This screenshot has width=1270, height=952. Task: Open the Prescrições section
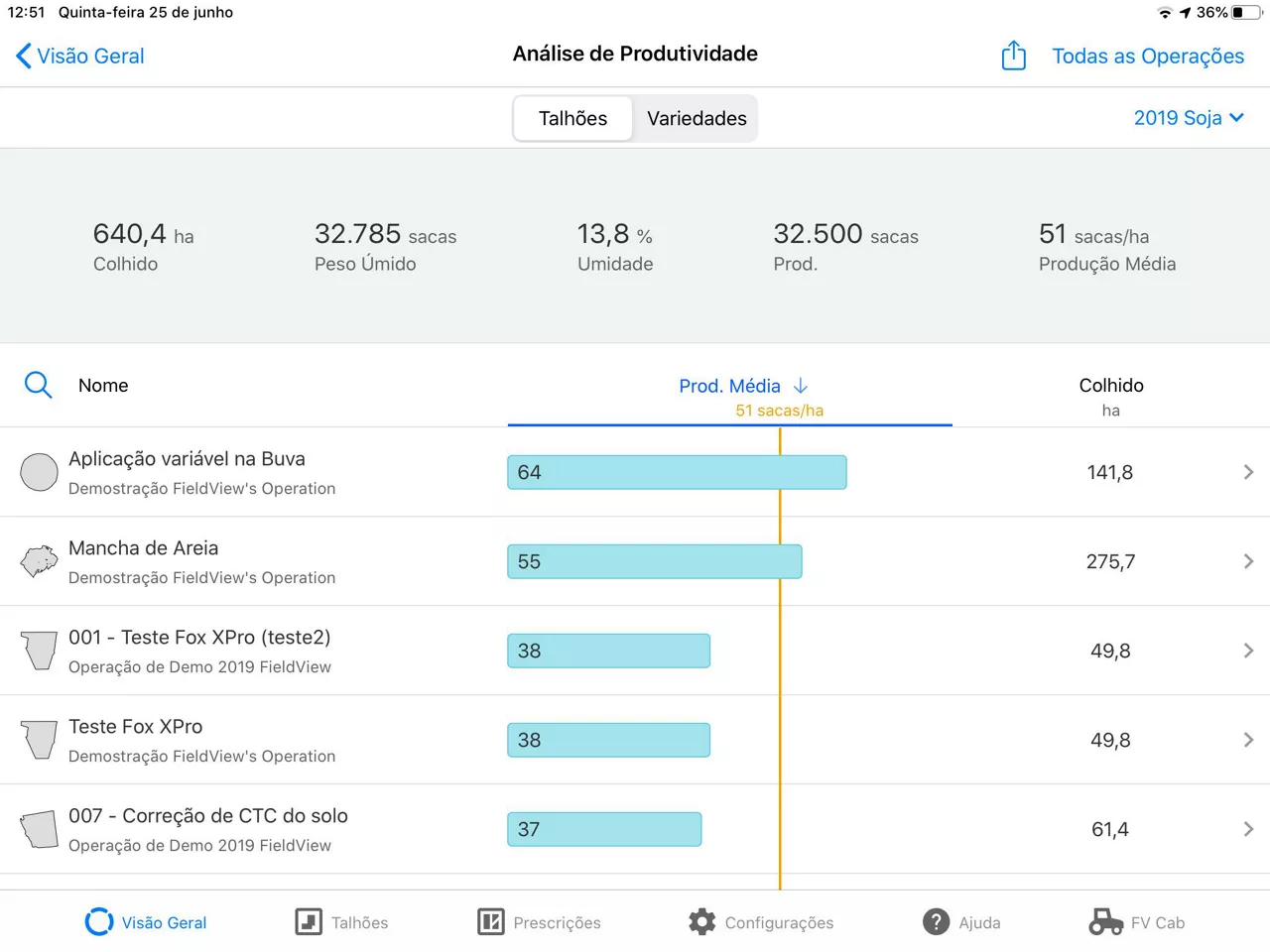click(x=540, y=921)
